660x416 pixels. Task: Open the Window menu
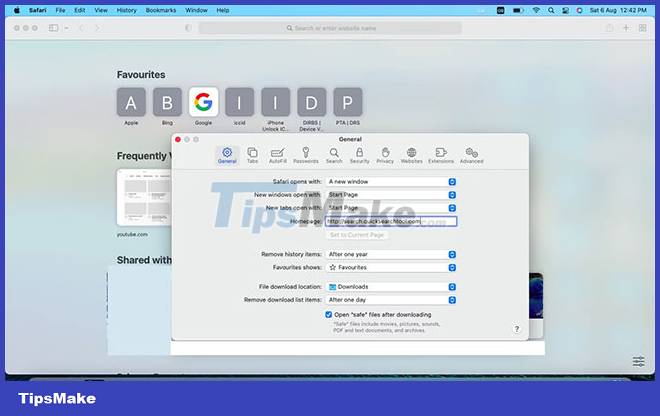[196, 10]
